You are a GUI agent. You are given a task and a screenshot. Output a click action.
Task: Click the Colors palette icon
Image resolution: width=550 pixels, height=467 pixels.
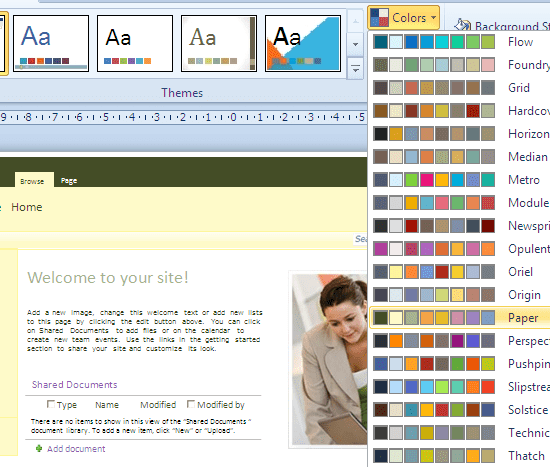380,18
